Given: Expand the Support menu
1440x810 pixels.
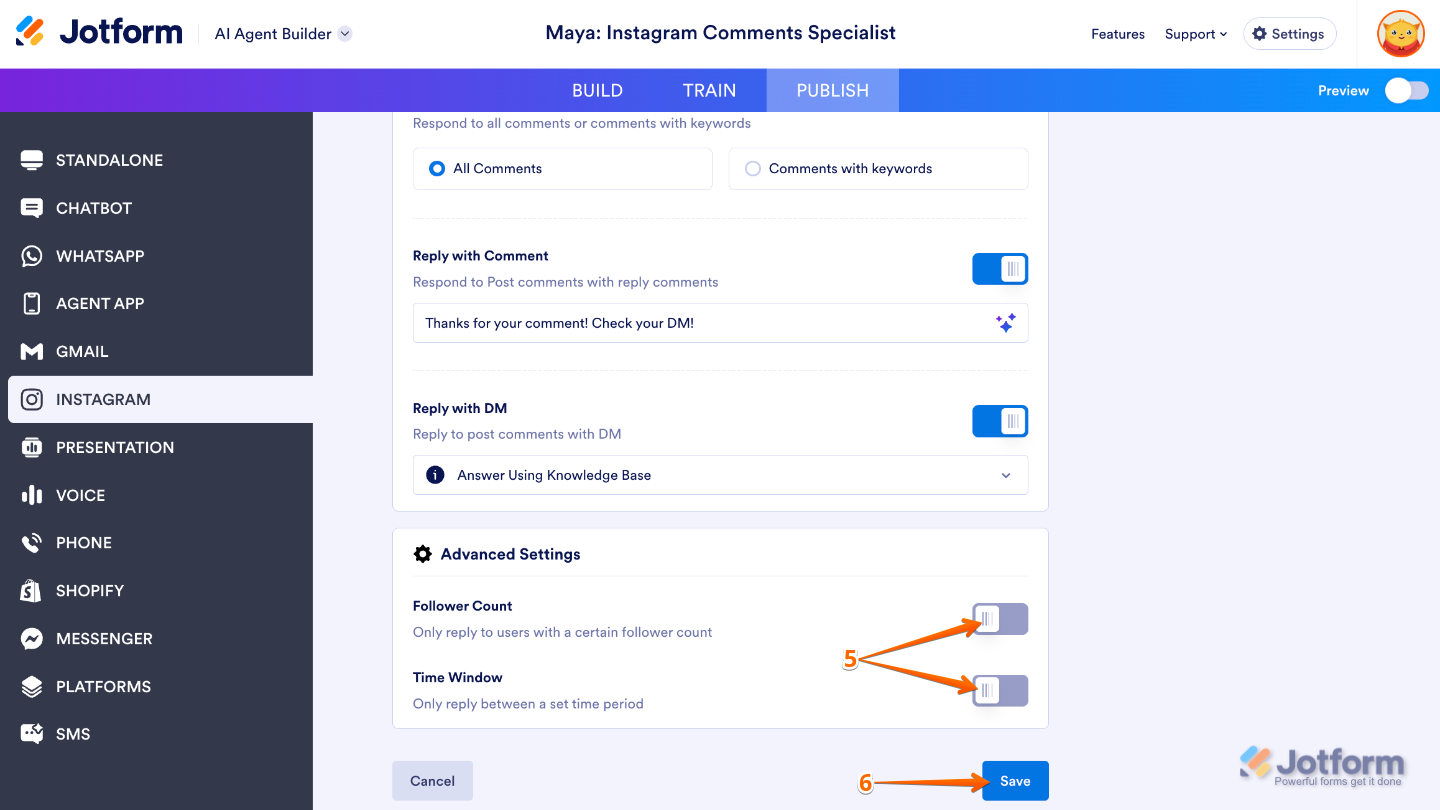Looking at the screenshot, I should (x=1196, y=34).
